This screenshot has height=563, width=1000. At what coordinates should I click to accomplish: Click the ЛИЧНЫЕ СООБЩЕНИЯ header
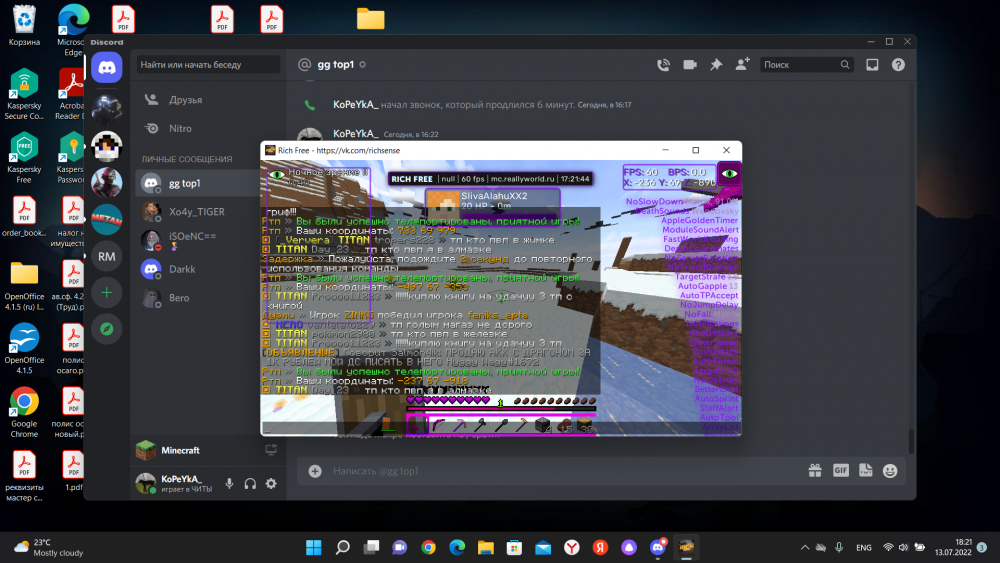tap(187, 159)
